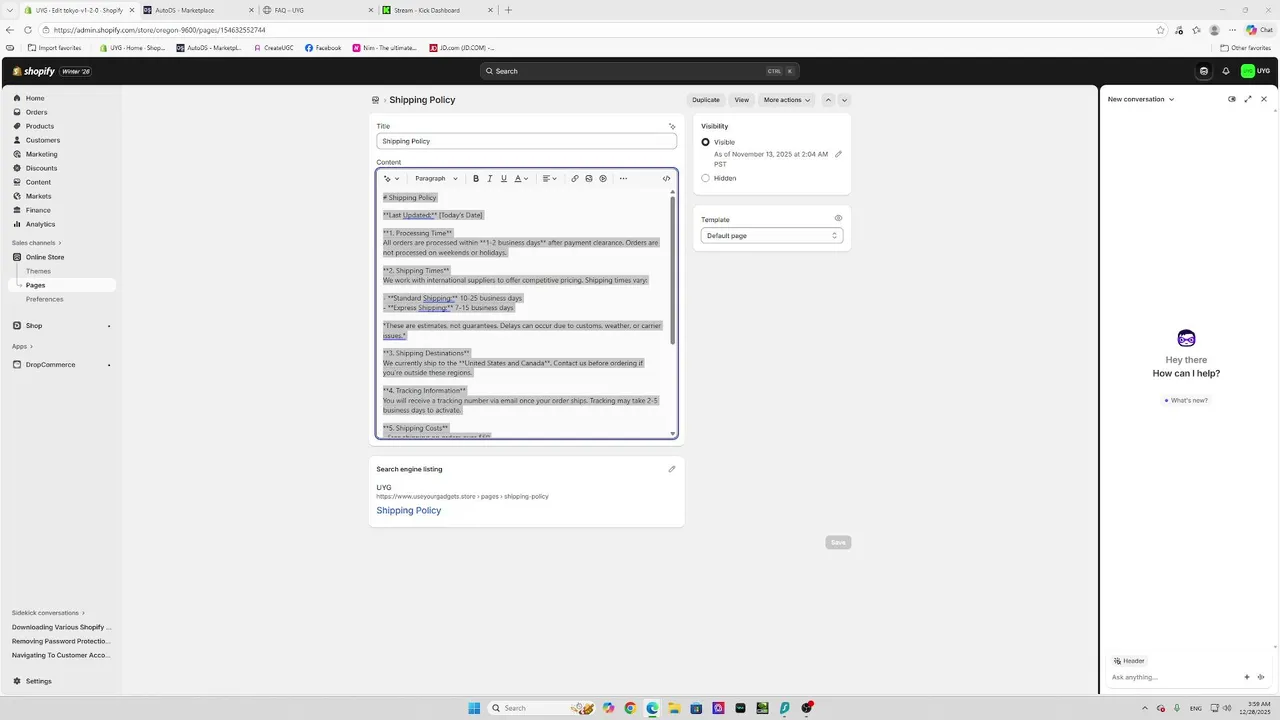
Task: Select the Hidden visibility option
Action: (705, 178)
